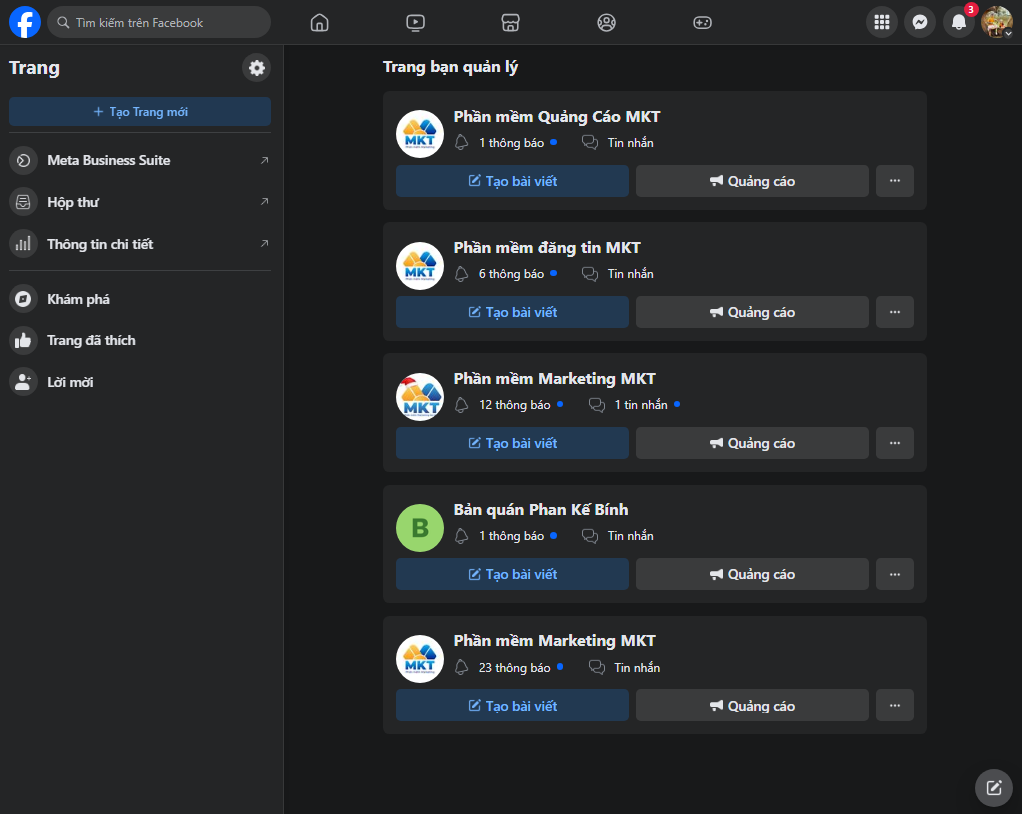
Task: Open notifications bell with 3 badge
Action: pyautogui.click(x=958, y=22)
